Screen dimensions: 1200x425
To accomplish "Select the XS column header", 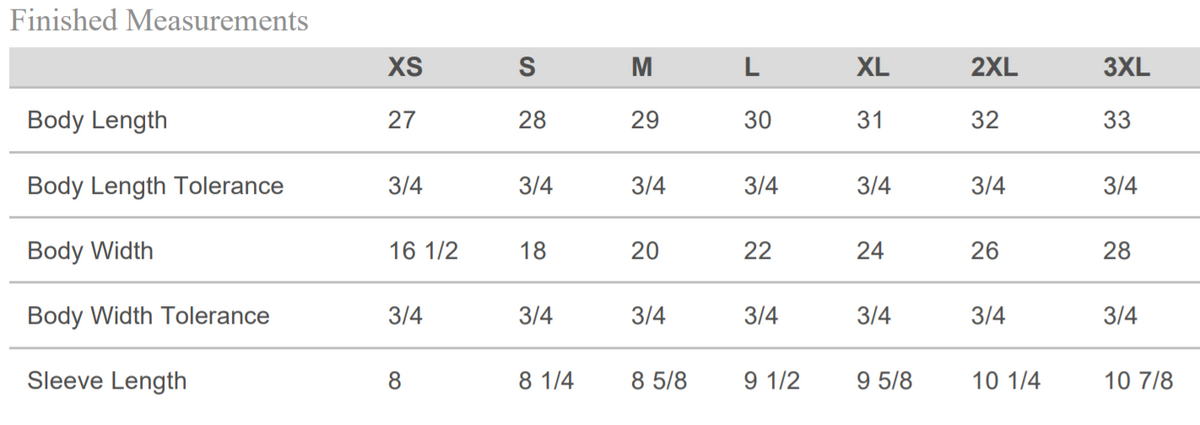I will [405, 68].
